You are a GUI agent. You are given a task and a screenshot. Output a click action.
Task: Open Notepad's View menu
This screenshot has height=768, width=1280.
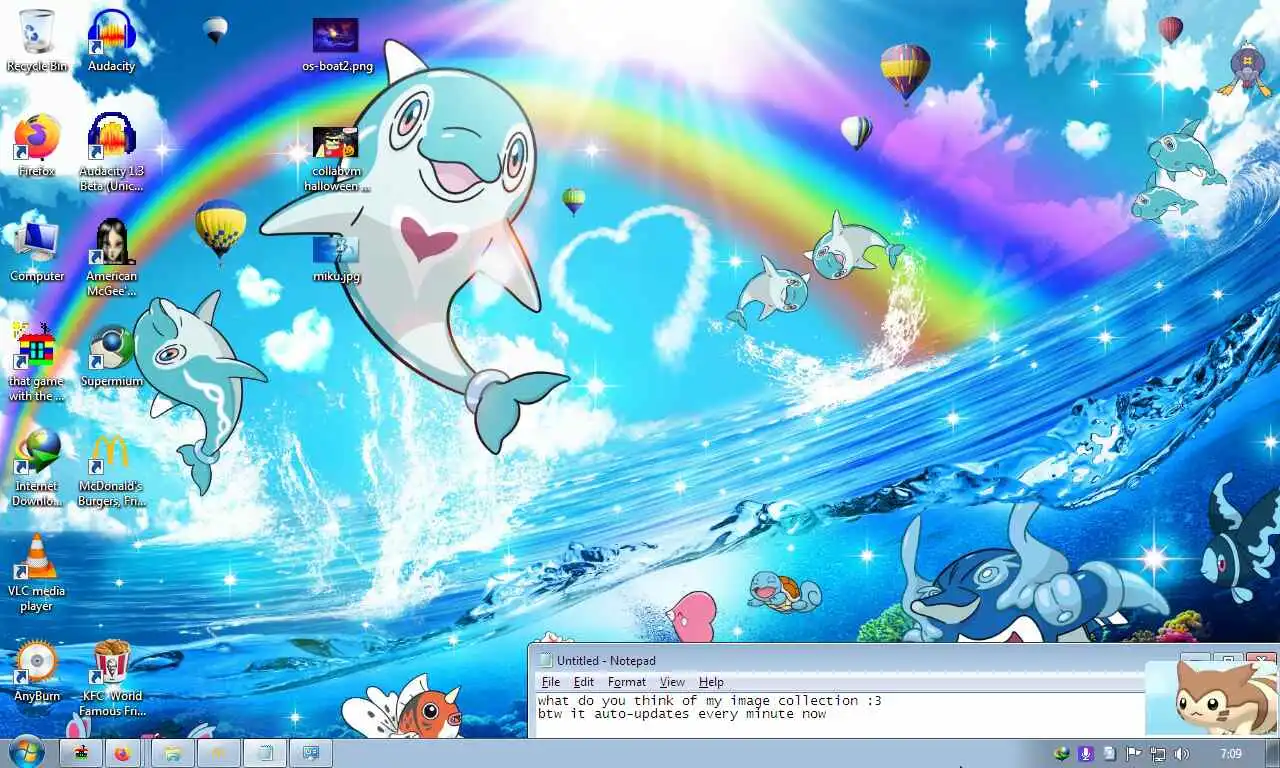[x=672, y=682]
